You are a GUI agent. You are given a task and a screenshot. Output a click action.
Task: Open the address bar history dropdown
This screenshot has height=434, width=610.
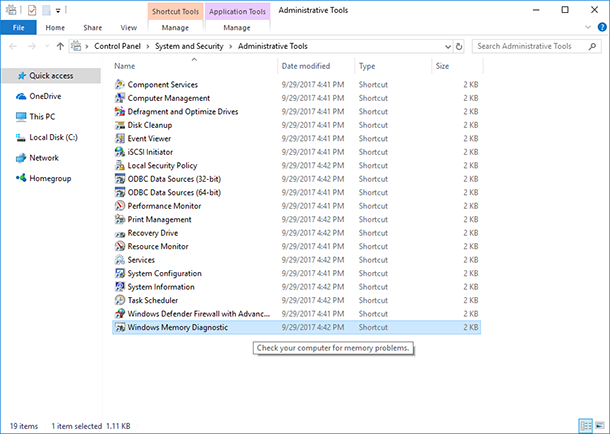pyautogui.click(x=447, y=47)
